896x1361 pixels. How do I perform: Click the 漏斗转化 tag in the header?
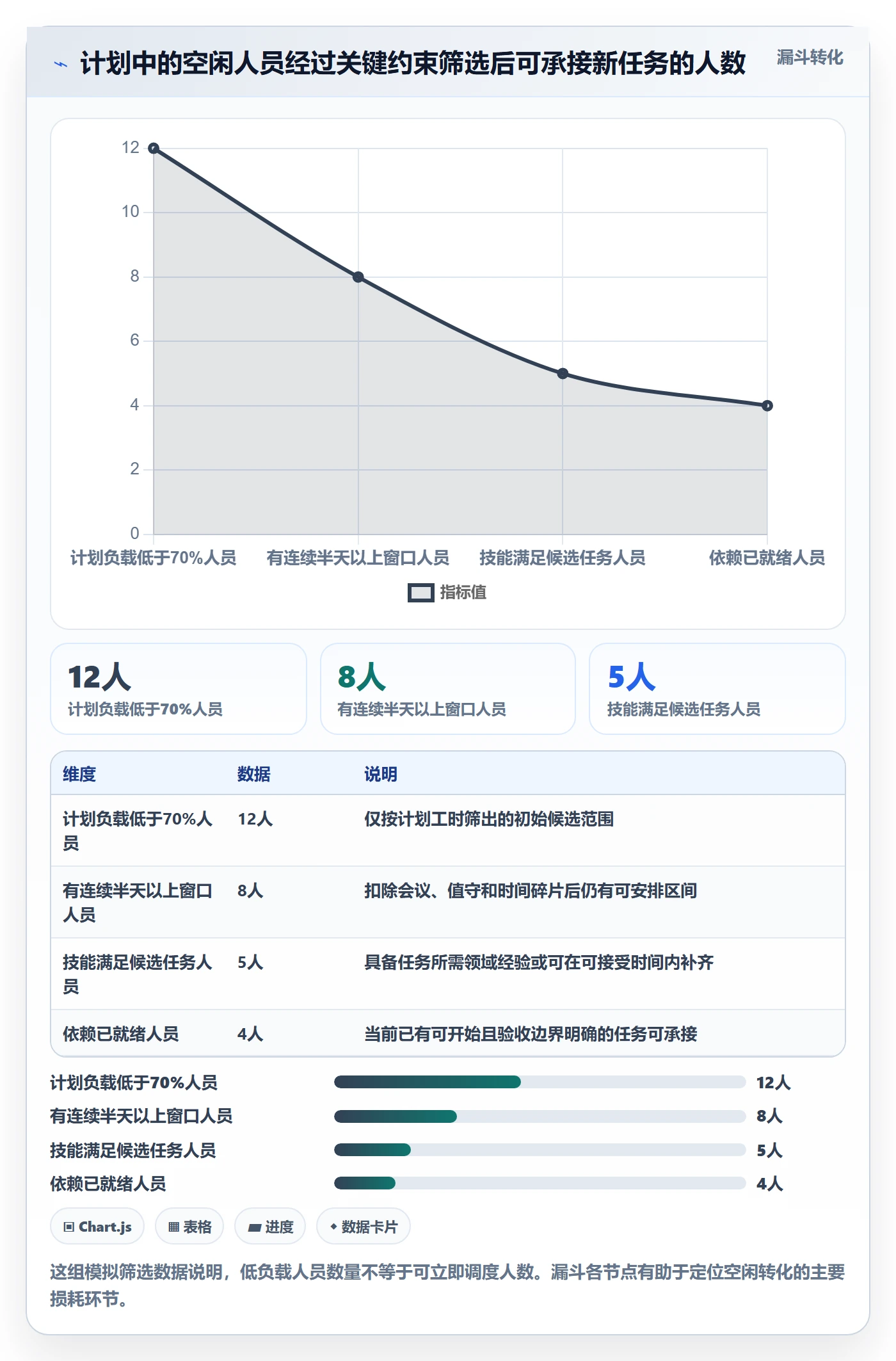(x=810, y=58)
